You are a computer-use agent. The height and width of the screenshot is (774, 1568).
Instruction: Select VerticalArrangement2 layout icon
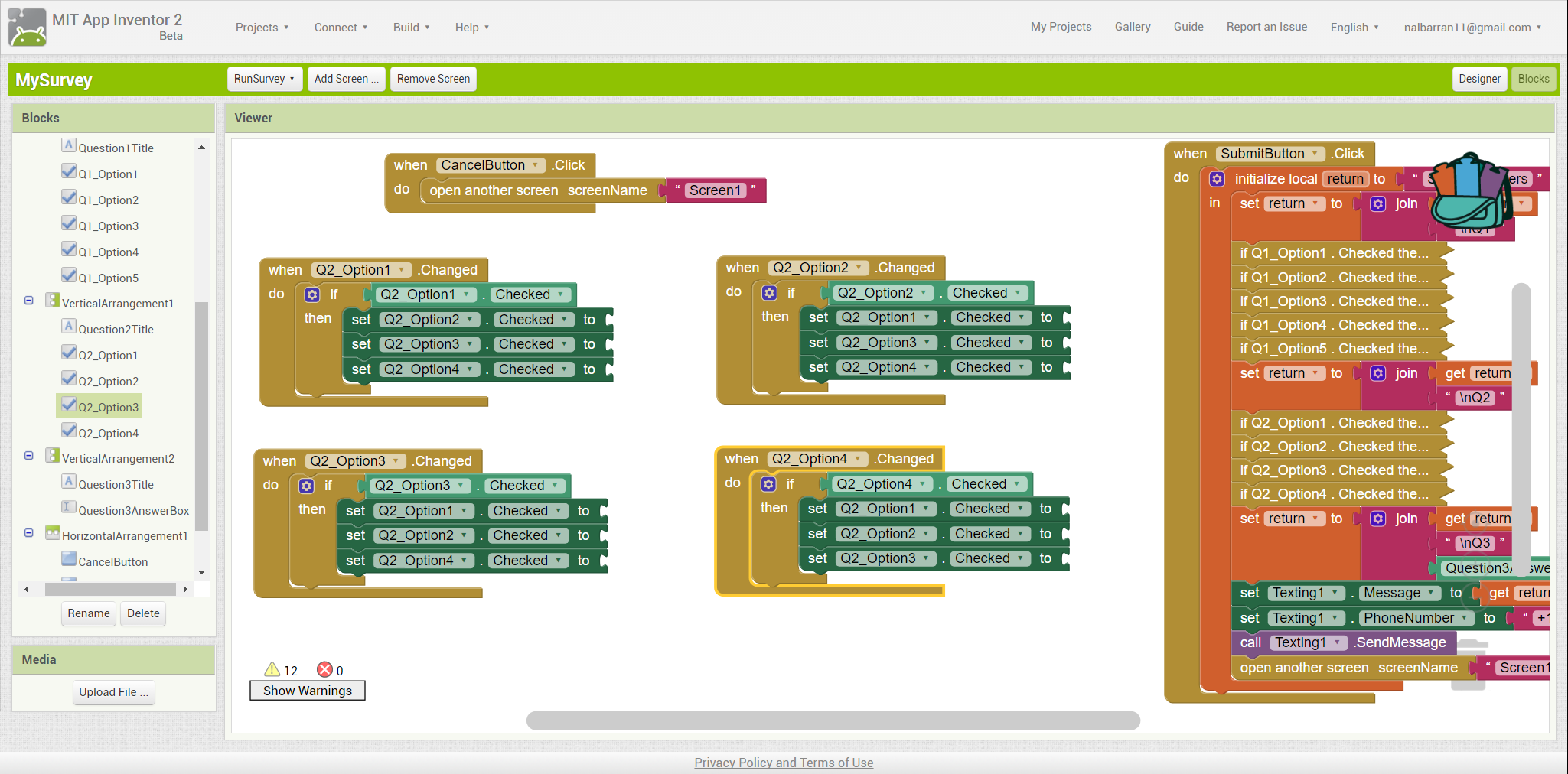click(x=53, y=456)
